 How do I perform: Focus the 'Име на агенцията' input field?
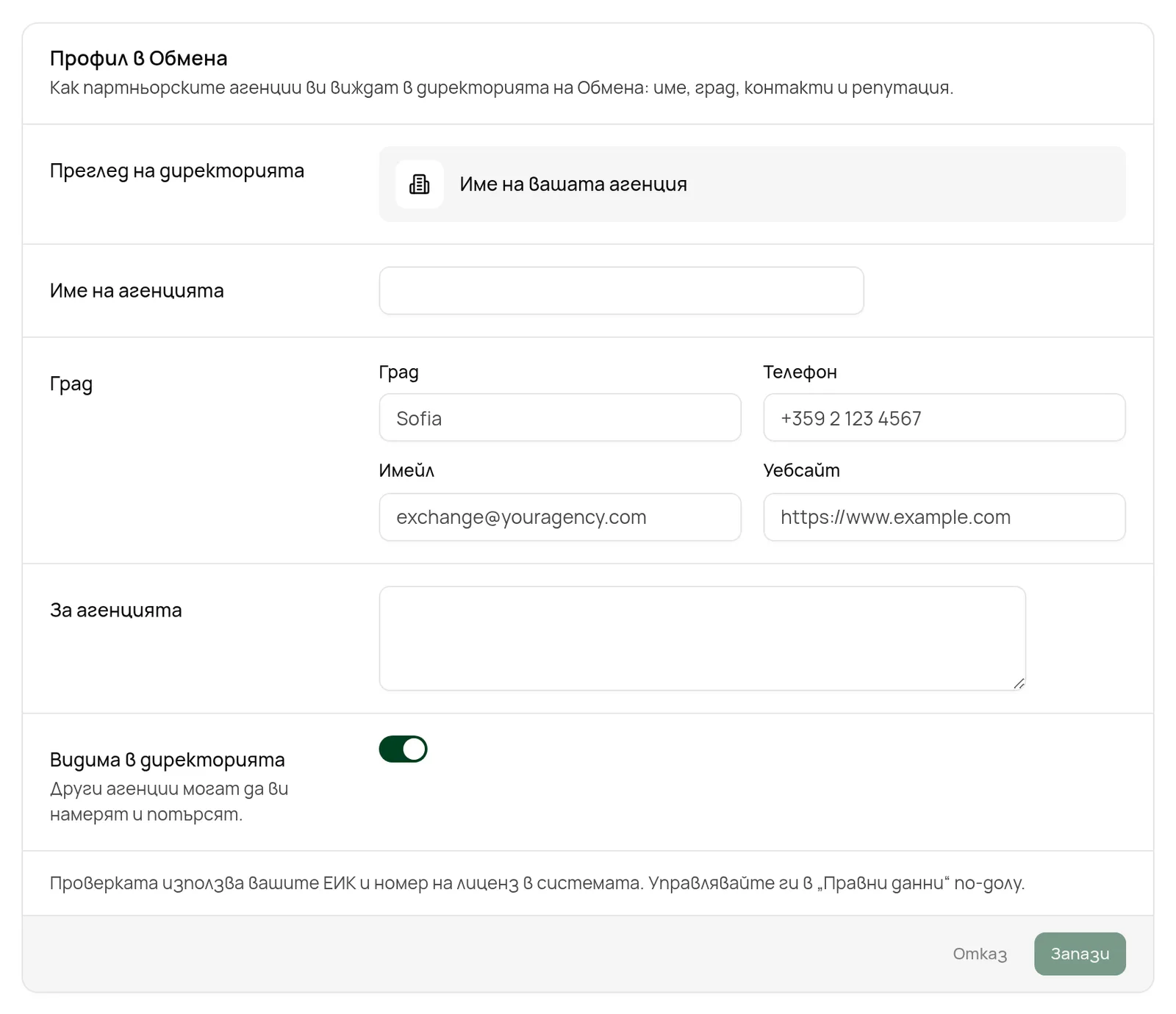[621, 291]
